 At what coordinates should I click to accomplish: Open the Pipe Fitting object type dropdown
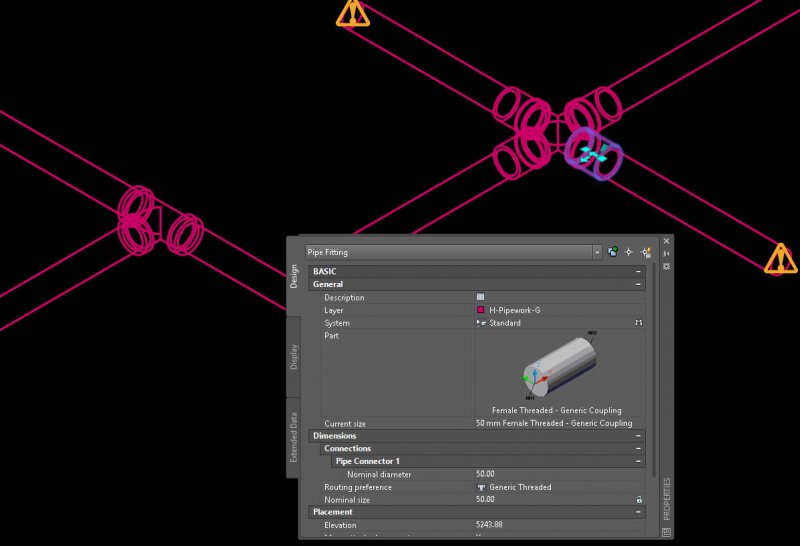tap(596, 252)
